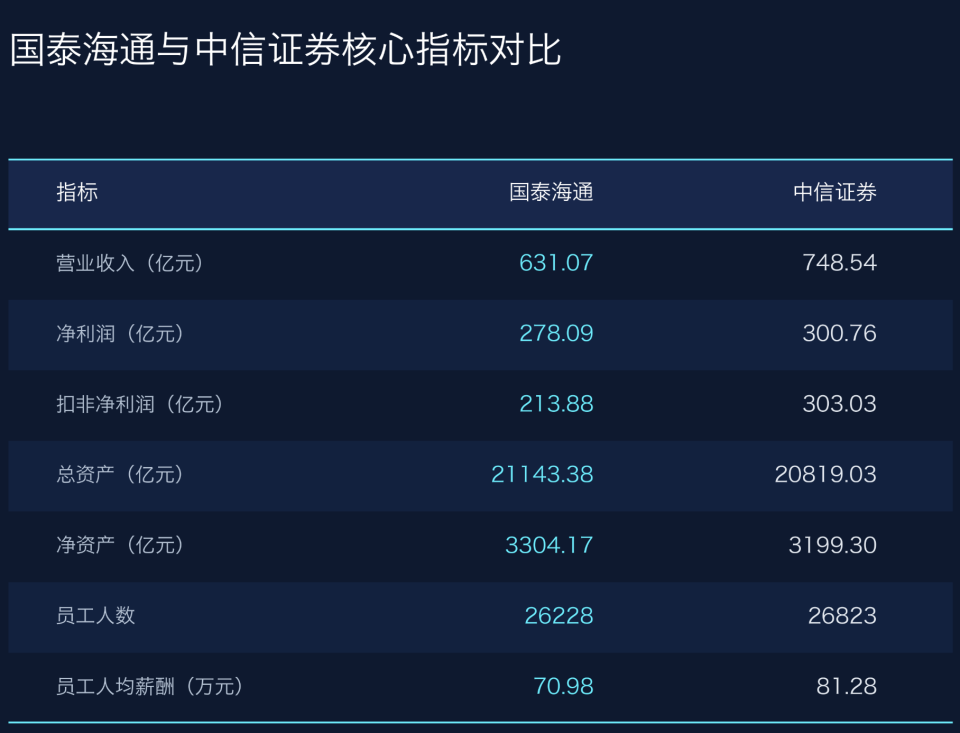Click the 员工人数 row label
The width and height of the screenshot is (960, 733).
96,616
